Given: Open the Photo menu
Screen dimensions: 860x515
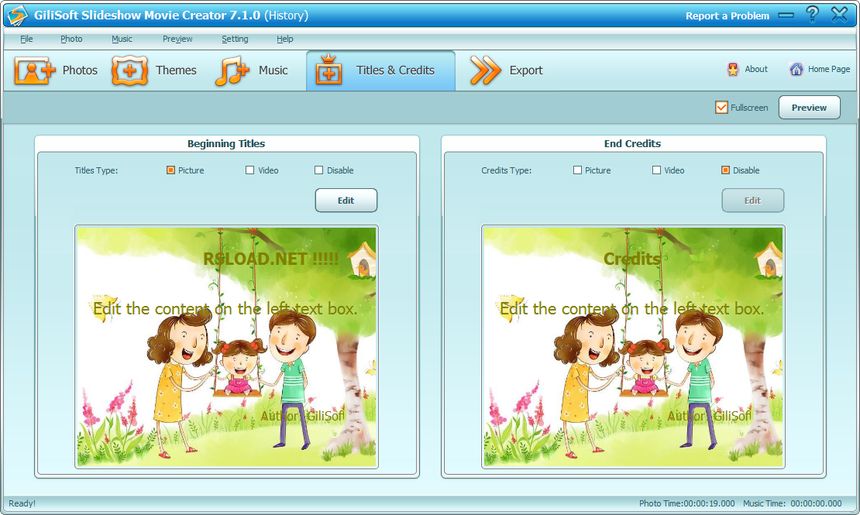Looking at the screenshot, I should pyautogui.click(x=71, y=39).
